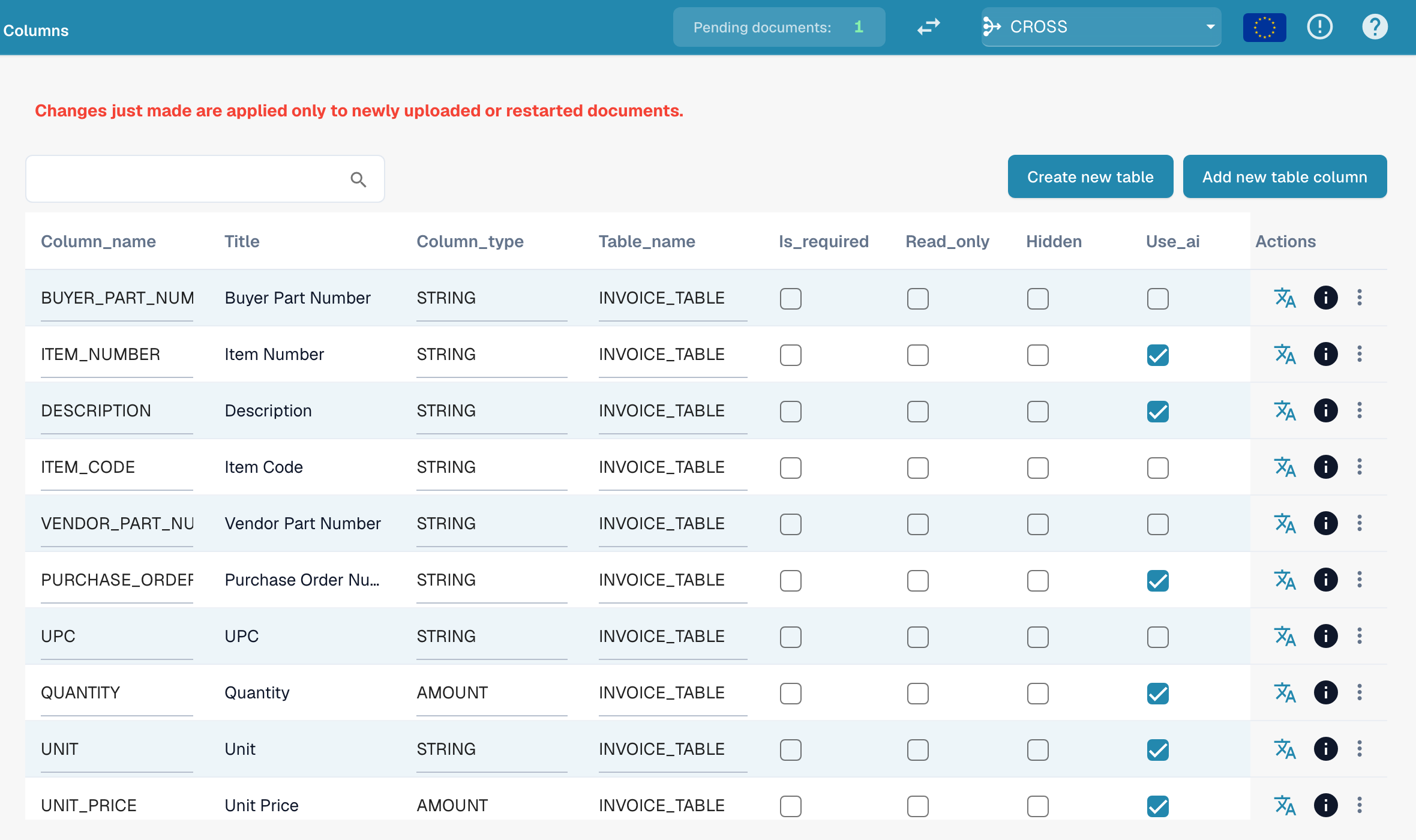Click Create new table button
The width and height of the screenshot is (1416, 840).
click(x=1090, y=176)
